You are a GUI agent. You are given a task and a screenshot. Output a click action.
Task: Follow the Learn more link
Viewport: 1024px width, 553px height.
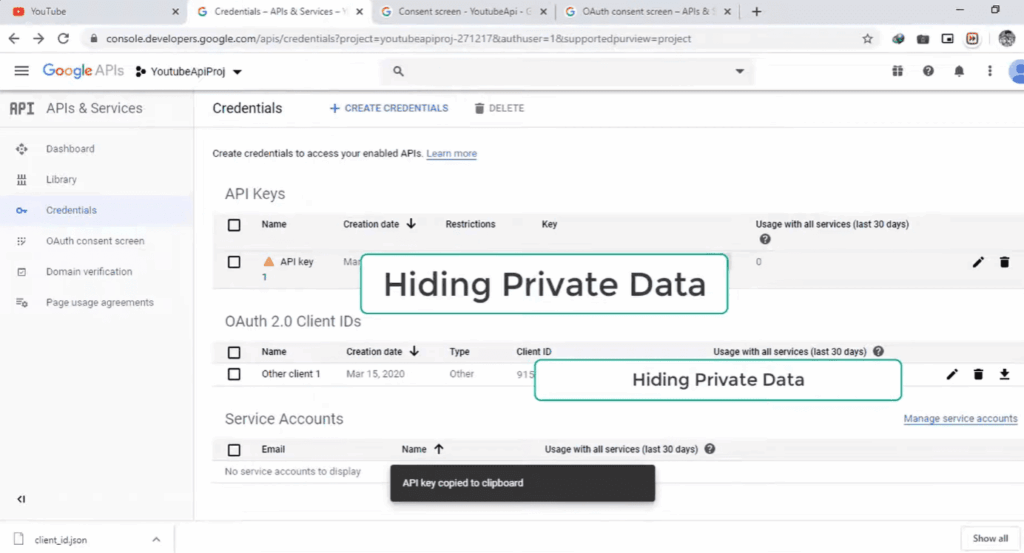(x=451, y=153)
